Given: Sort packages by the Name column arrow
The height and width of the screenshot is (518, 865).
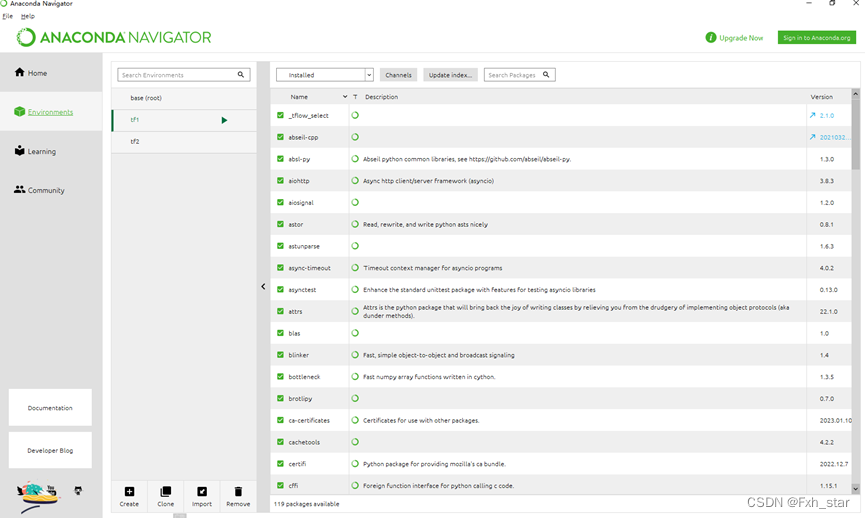Looking at the screenshot, I should 345,97.
